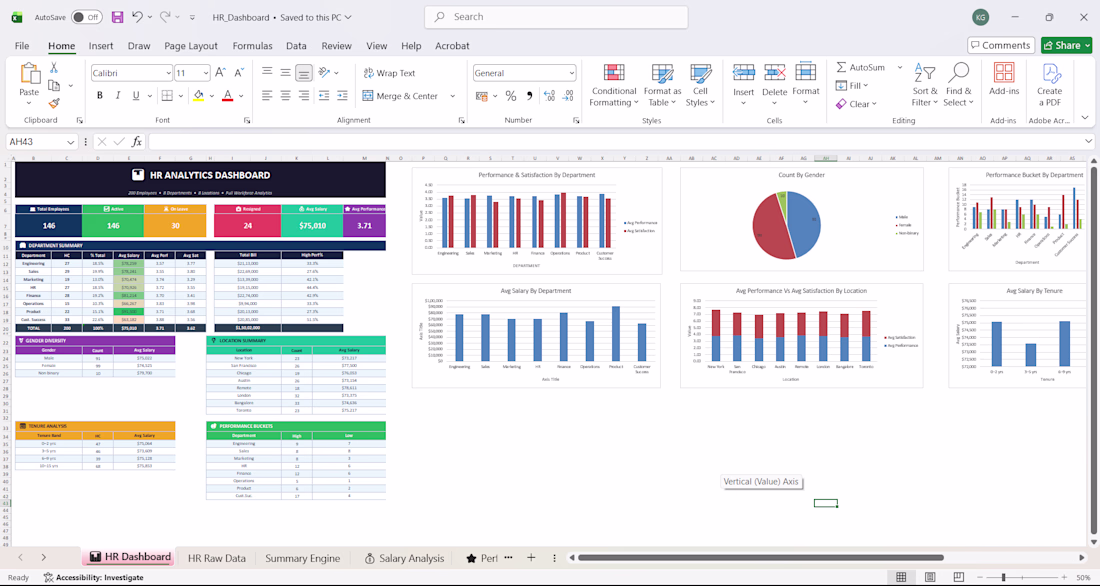Open the Comments pane button
The height and width of the screenshot is (586, 1100).
click(1001, 45)
